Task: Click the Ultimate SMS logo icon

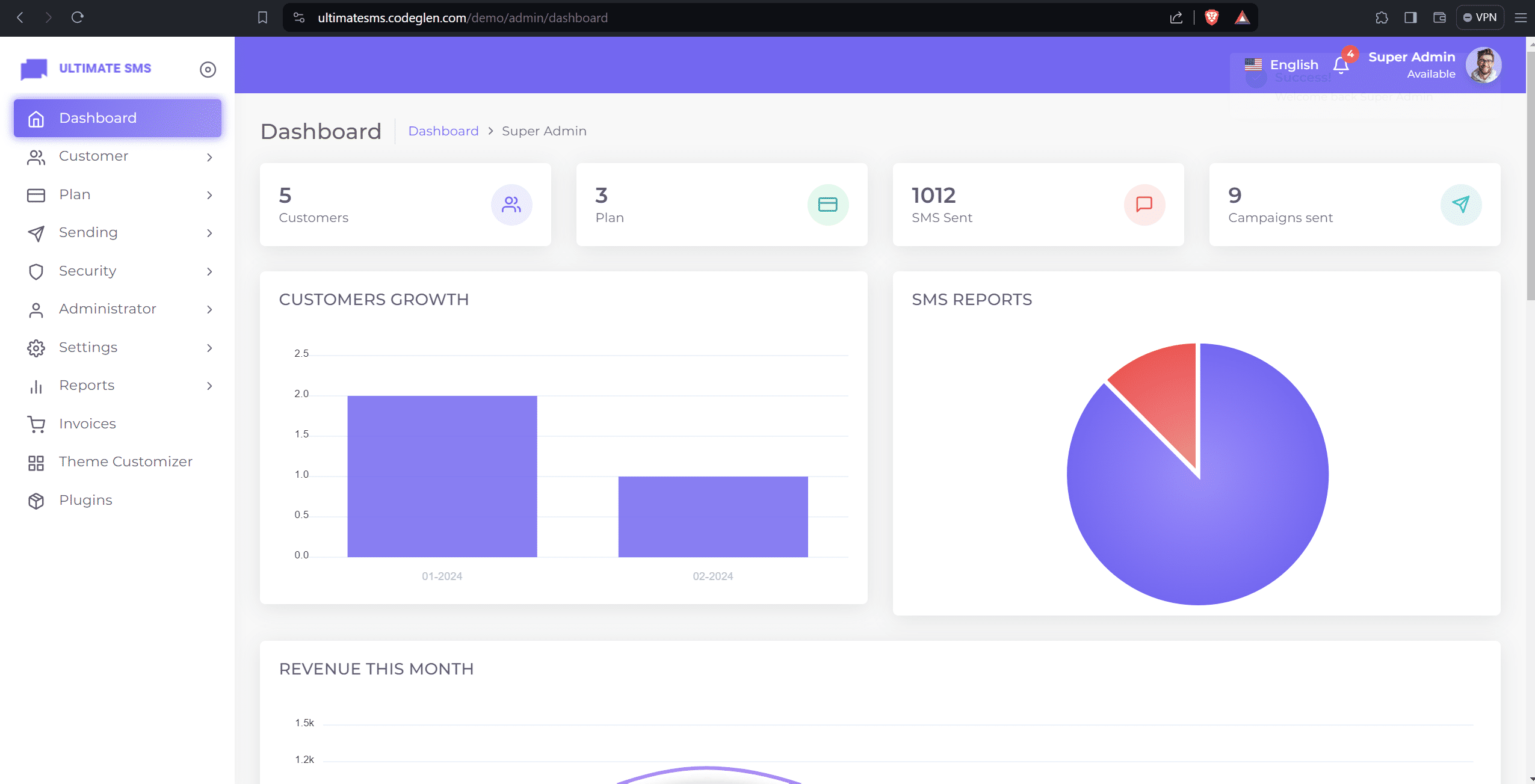Action: click(x=34, y=69)
